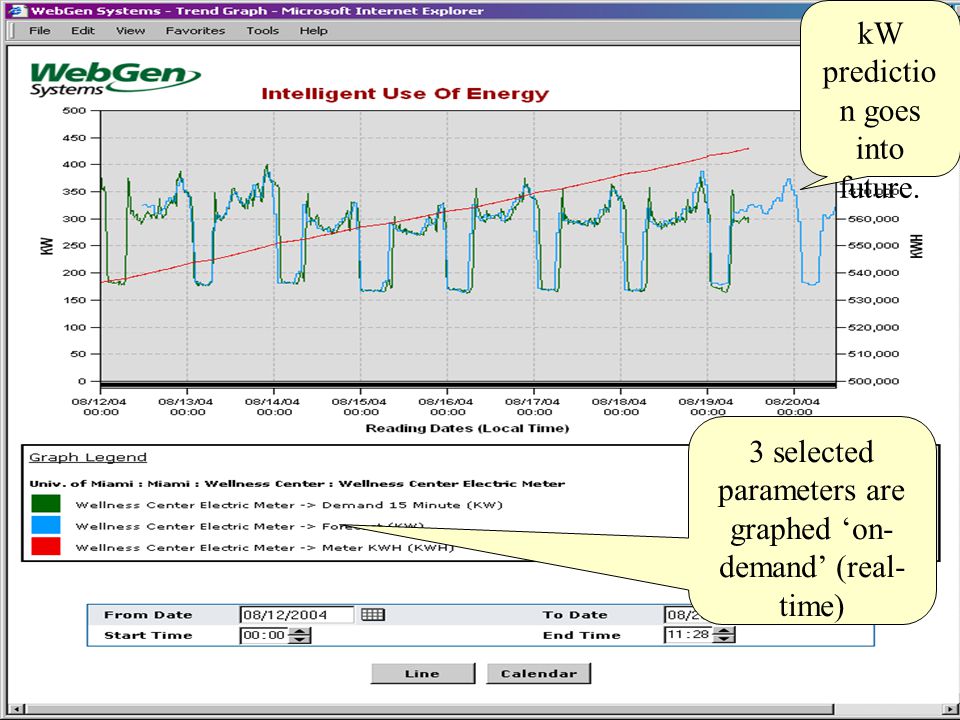The image size is (960, 720).
Task: Click the 'Demand 15 Minute (KW)' legend text
Action: 412,505
